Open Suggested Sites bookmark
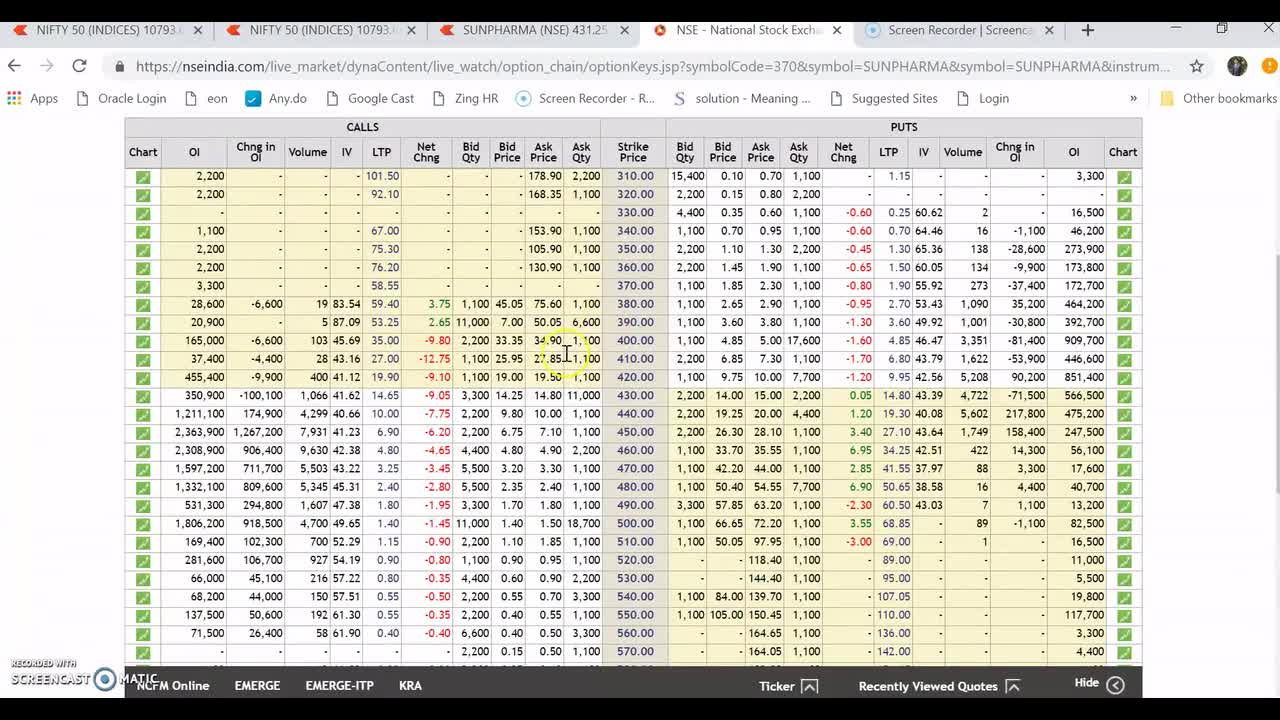This screenshot has width=1280, height=720. point(883,98)
